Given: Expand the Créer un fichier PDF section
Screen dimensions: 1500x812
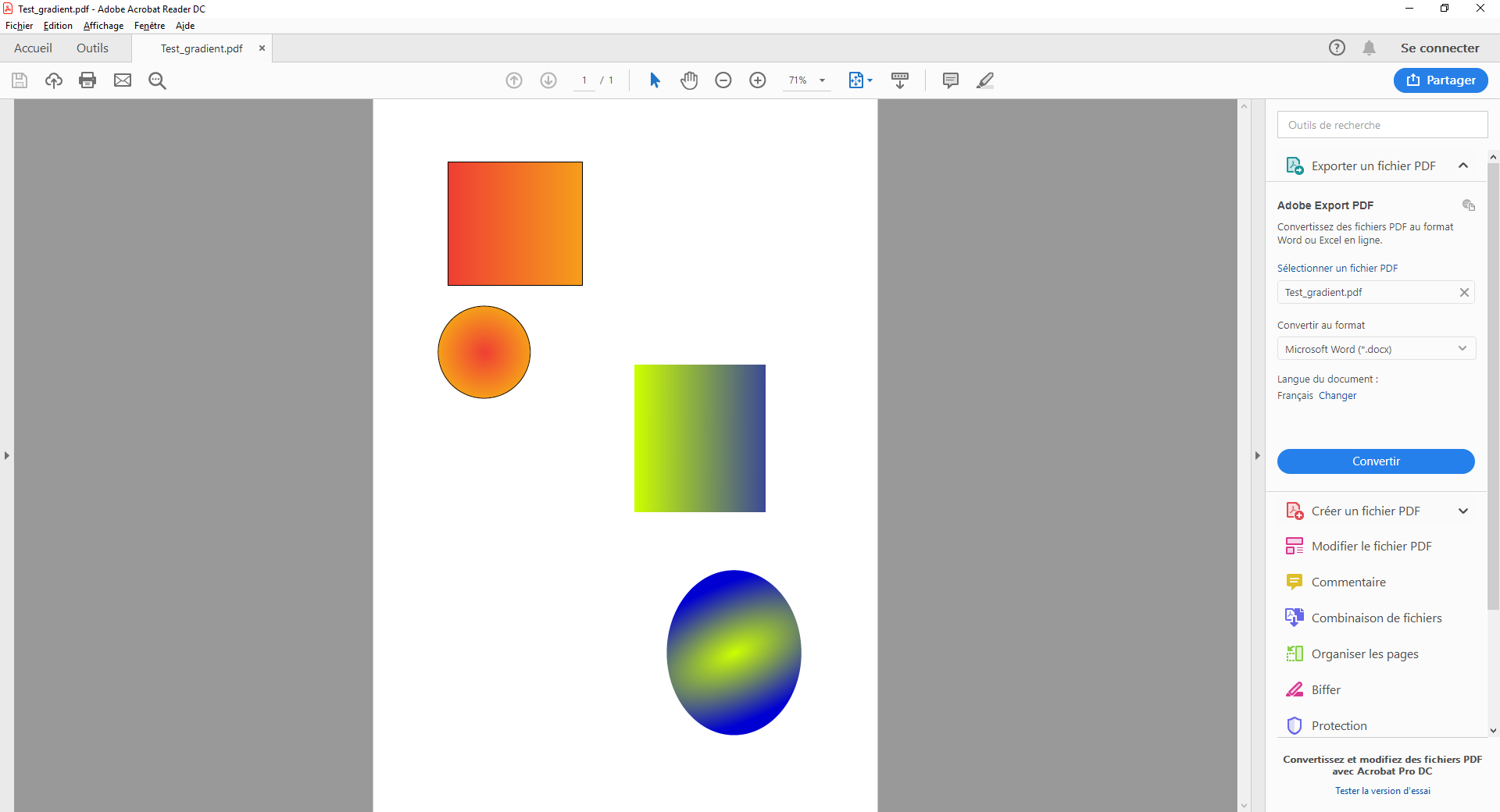Looking at the screenshot, I should pyautogui.click(x=1462, y=511).
